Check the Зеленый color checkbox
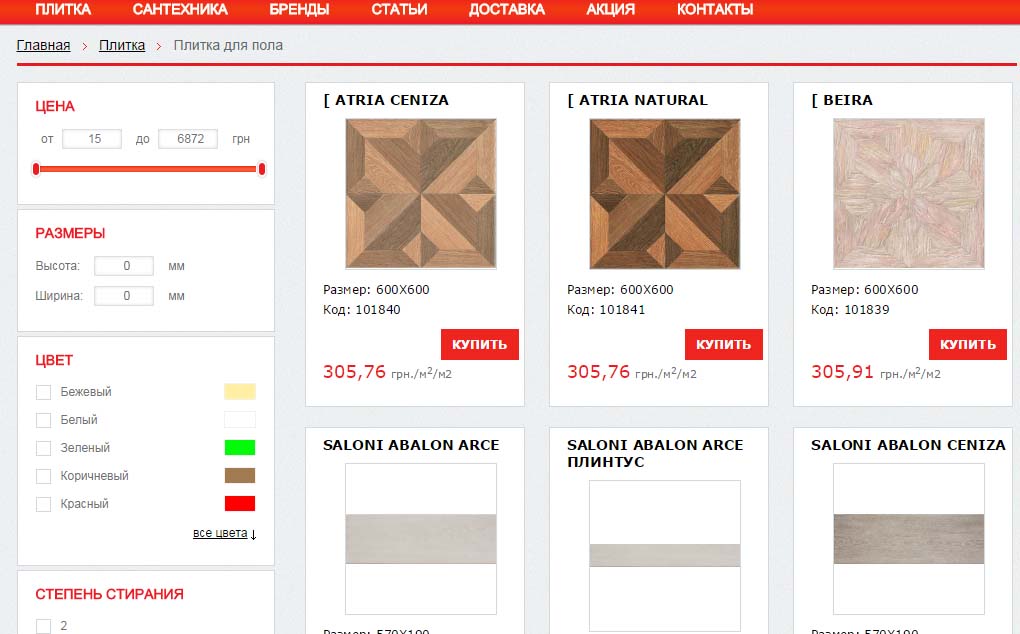 click(x=44, y=448)
